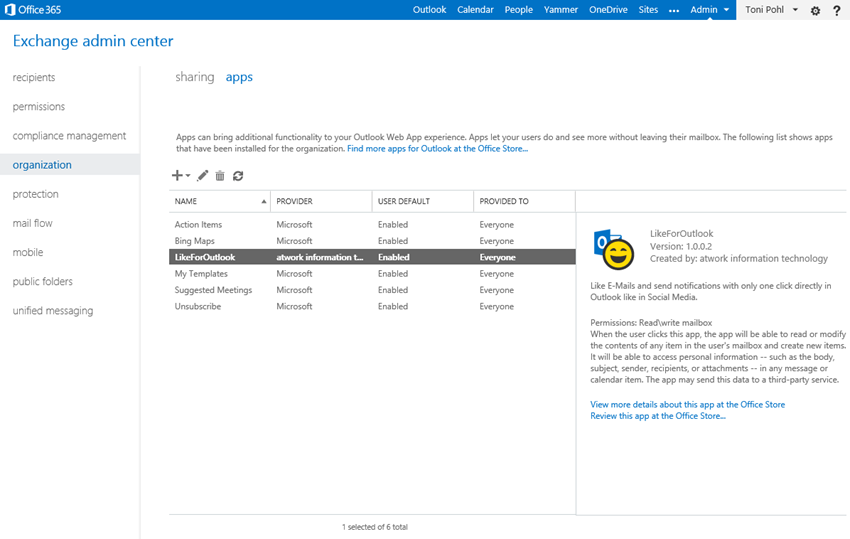850x539 pixels.
Task: Expand the more navigation ellipsis
Action: (x=674, y=10)
